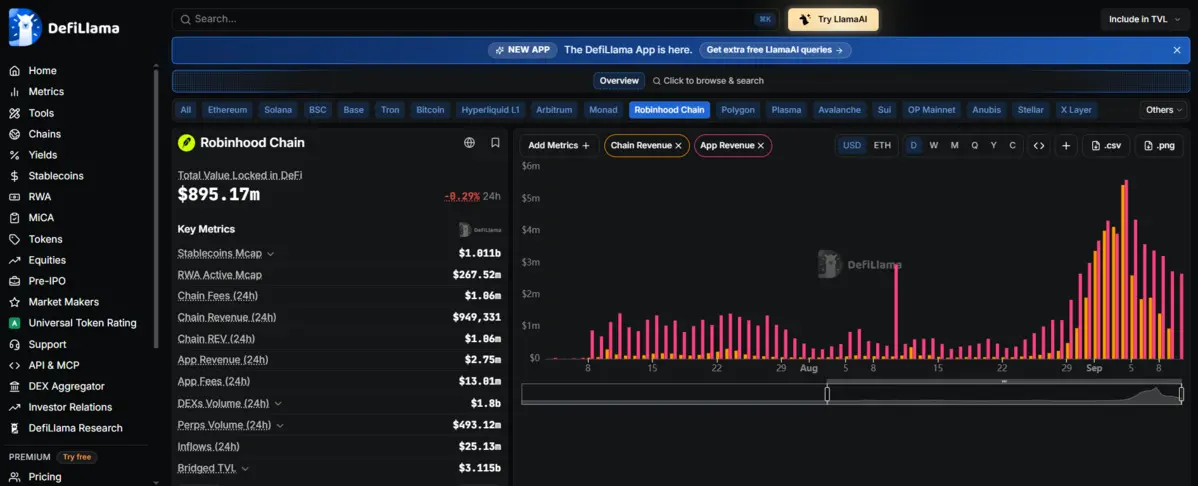Select cumulative C option

[x=1012, y=145]
